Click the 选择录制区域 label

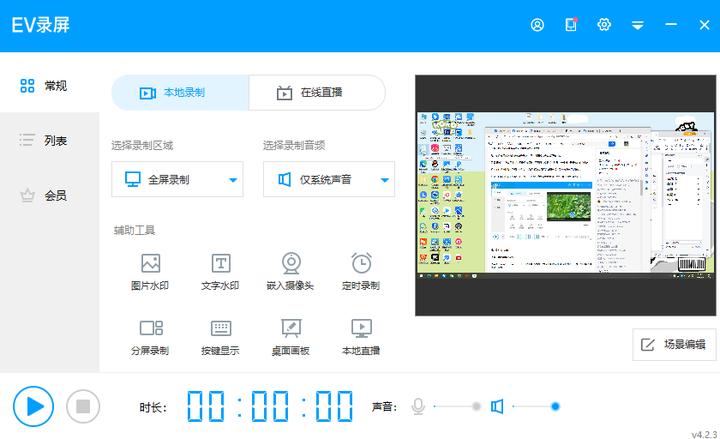point(142,146)
